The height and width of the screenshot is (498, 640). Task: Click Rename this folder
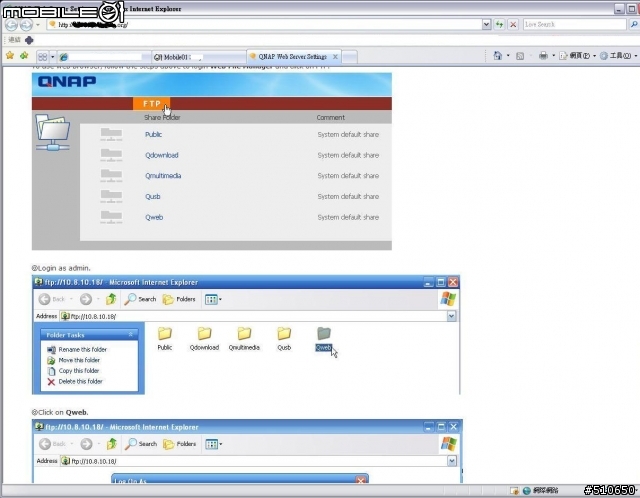[77, 349]
